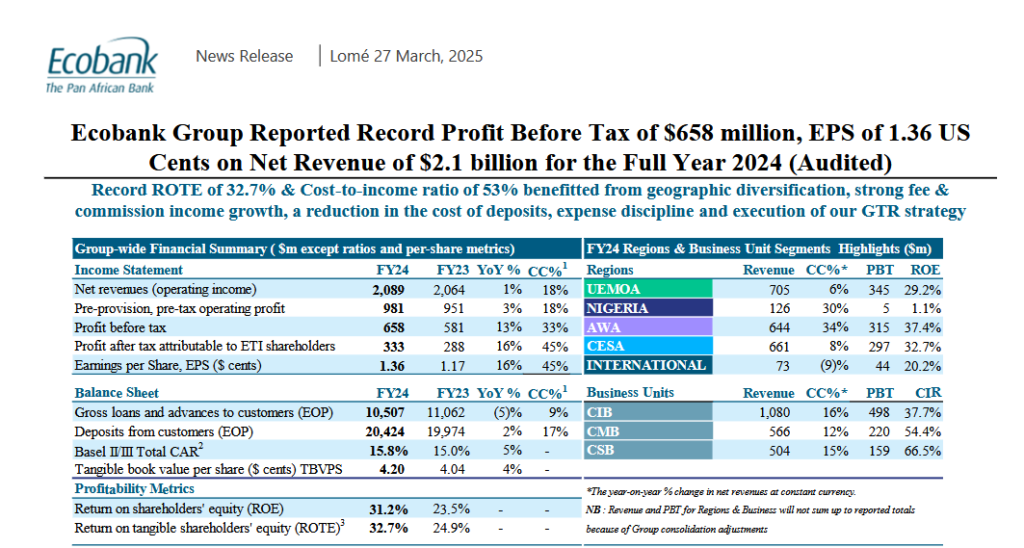
Task: Click the light blue CESA region cell
Action: 648,346
